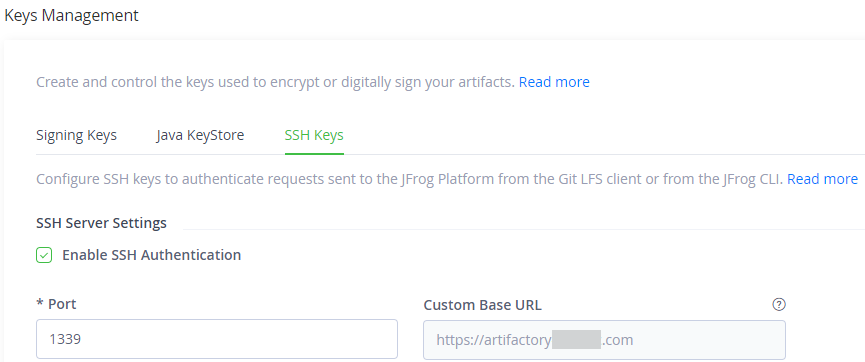Viewport: 865px width, 362px height.
Task: Select the SSH Keys tab
Action: (x=314, y=135)
